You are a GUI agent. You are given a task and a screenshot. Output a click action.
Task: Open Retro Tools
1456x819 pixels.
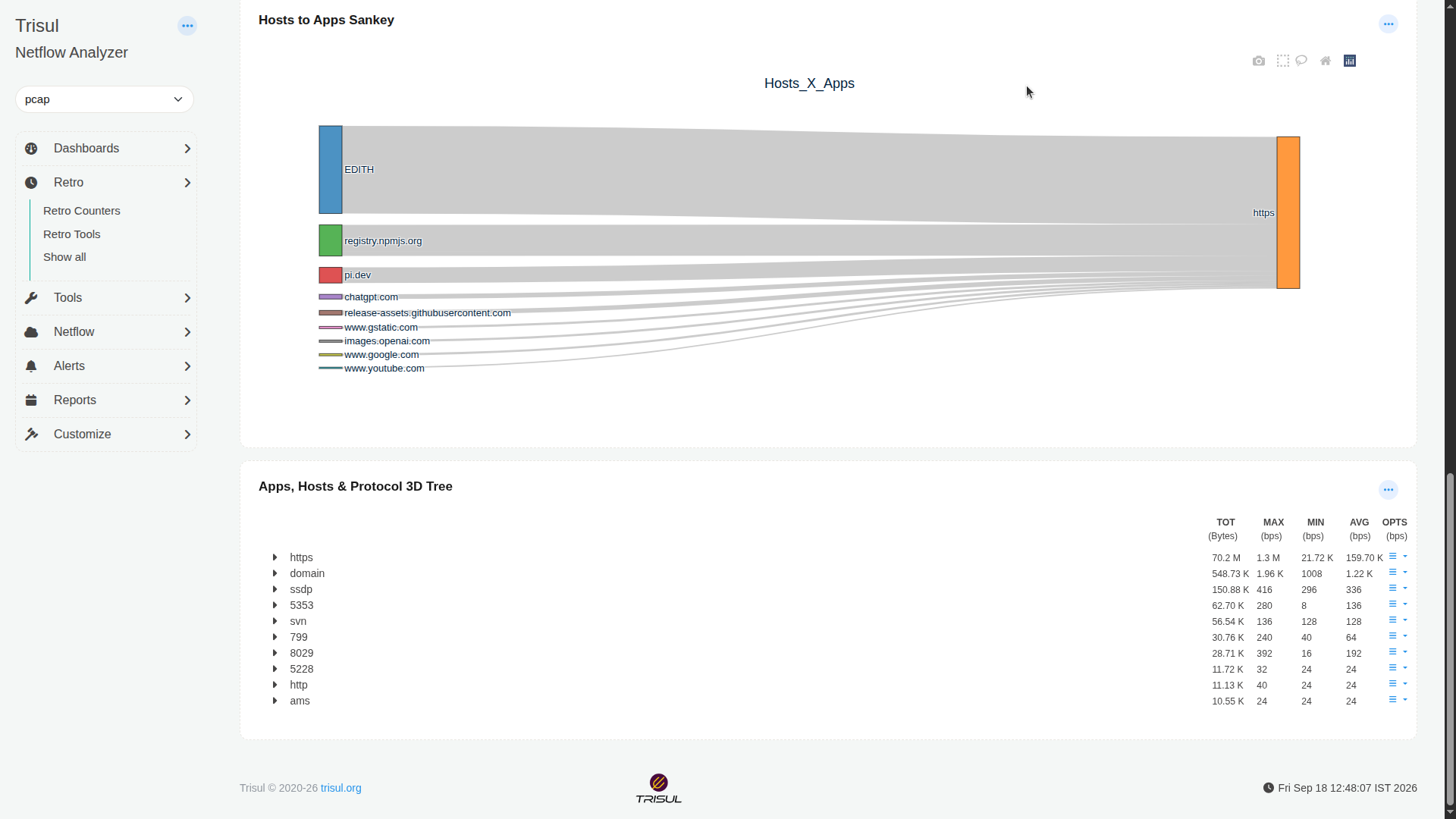click(x=72, y=234)
